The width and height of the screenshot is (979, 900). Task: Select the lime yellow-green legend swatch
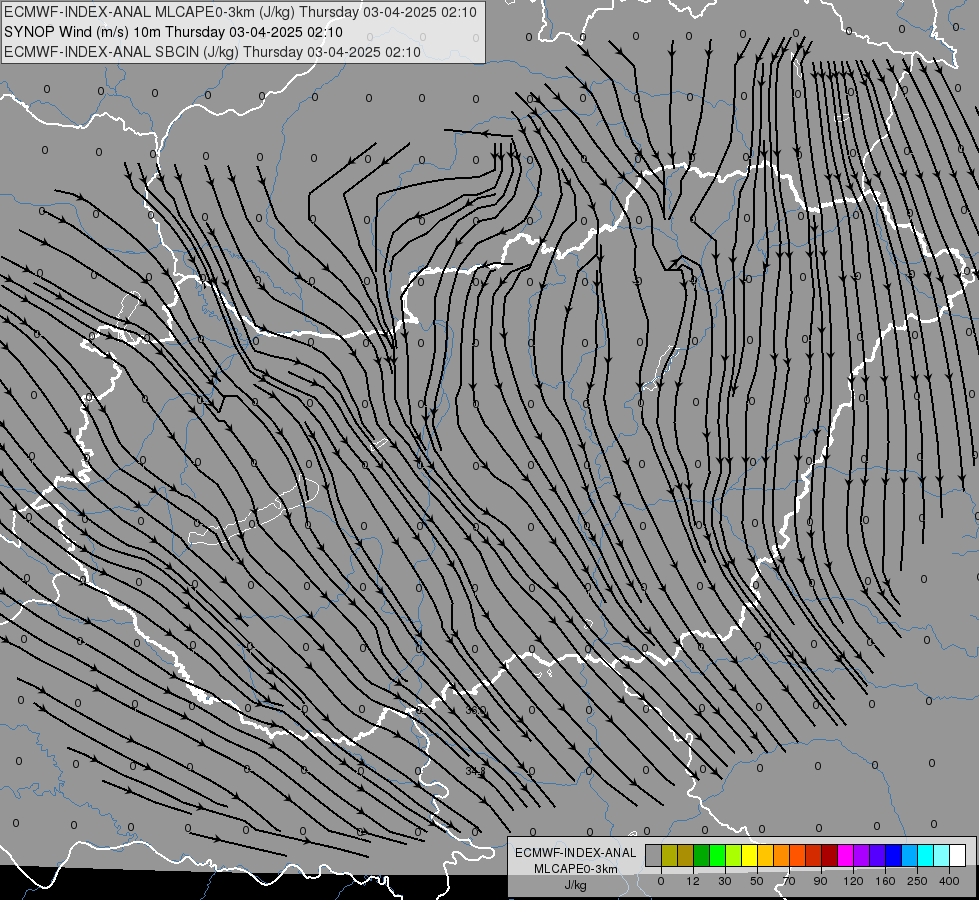point(734,855)
